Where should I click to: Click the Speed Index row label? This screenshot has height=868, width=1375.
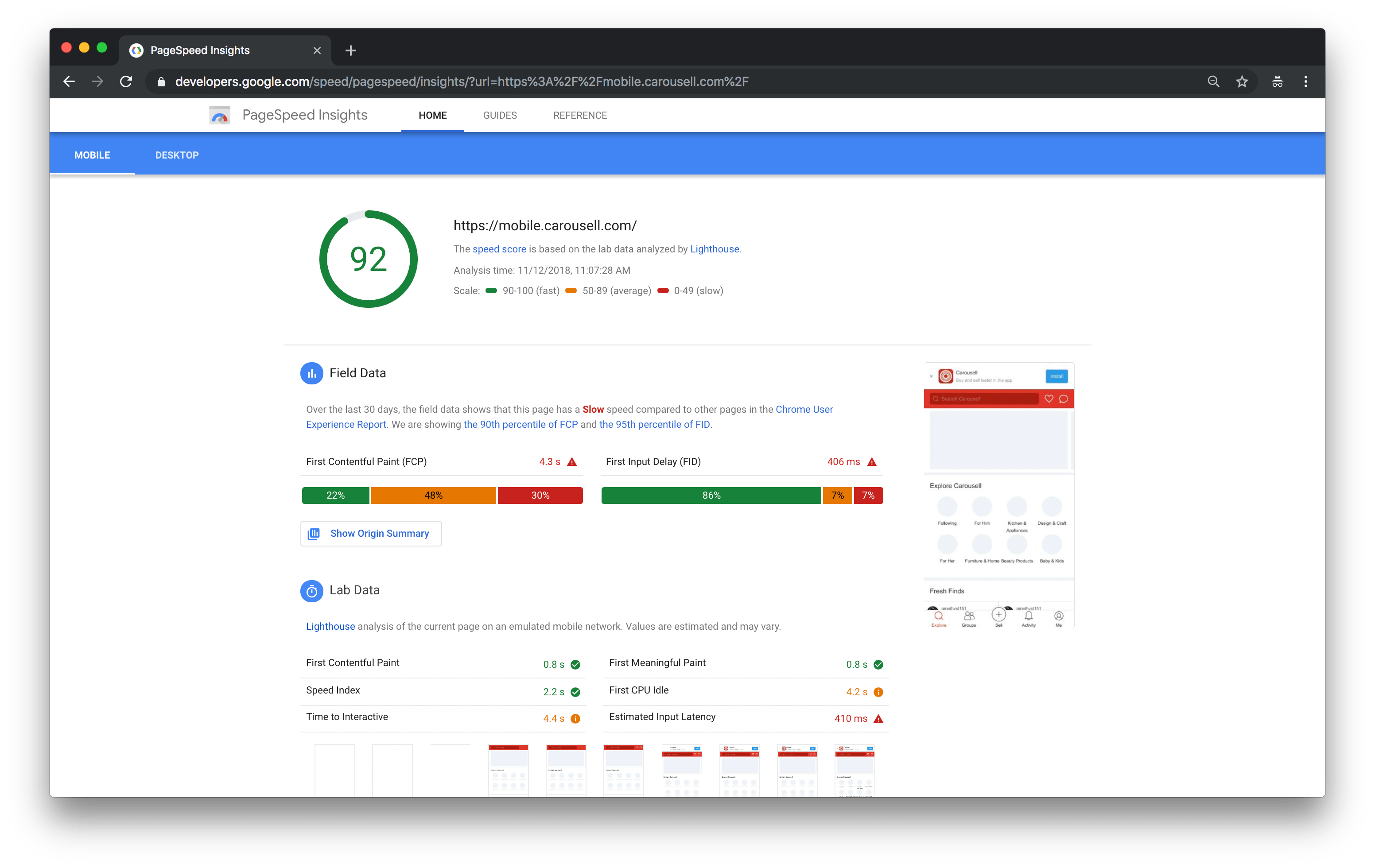(333, 690)
